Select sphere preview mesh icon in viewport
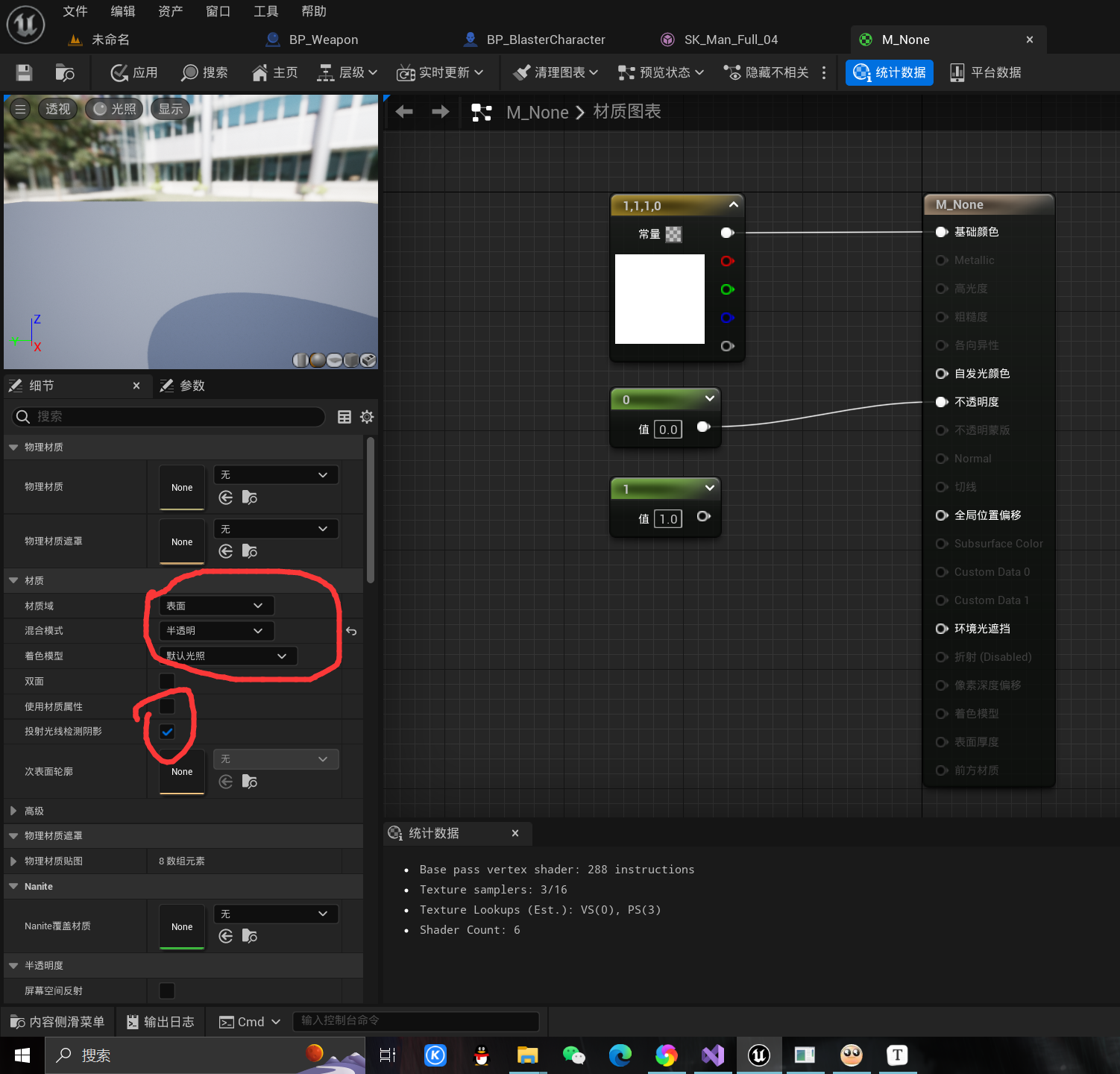Screen dimensions: 1120x1074 pos(317,360)
